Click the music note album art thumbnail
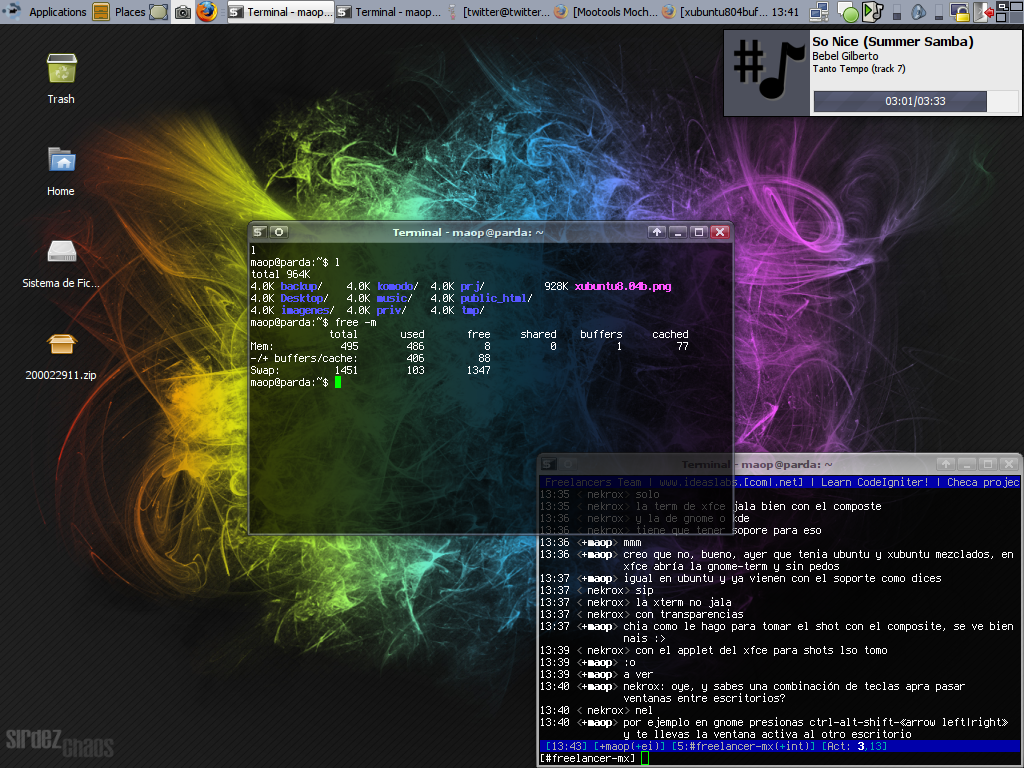The height and width of the screenshot is (768, 1024). coord(767,72)
